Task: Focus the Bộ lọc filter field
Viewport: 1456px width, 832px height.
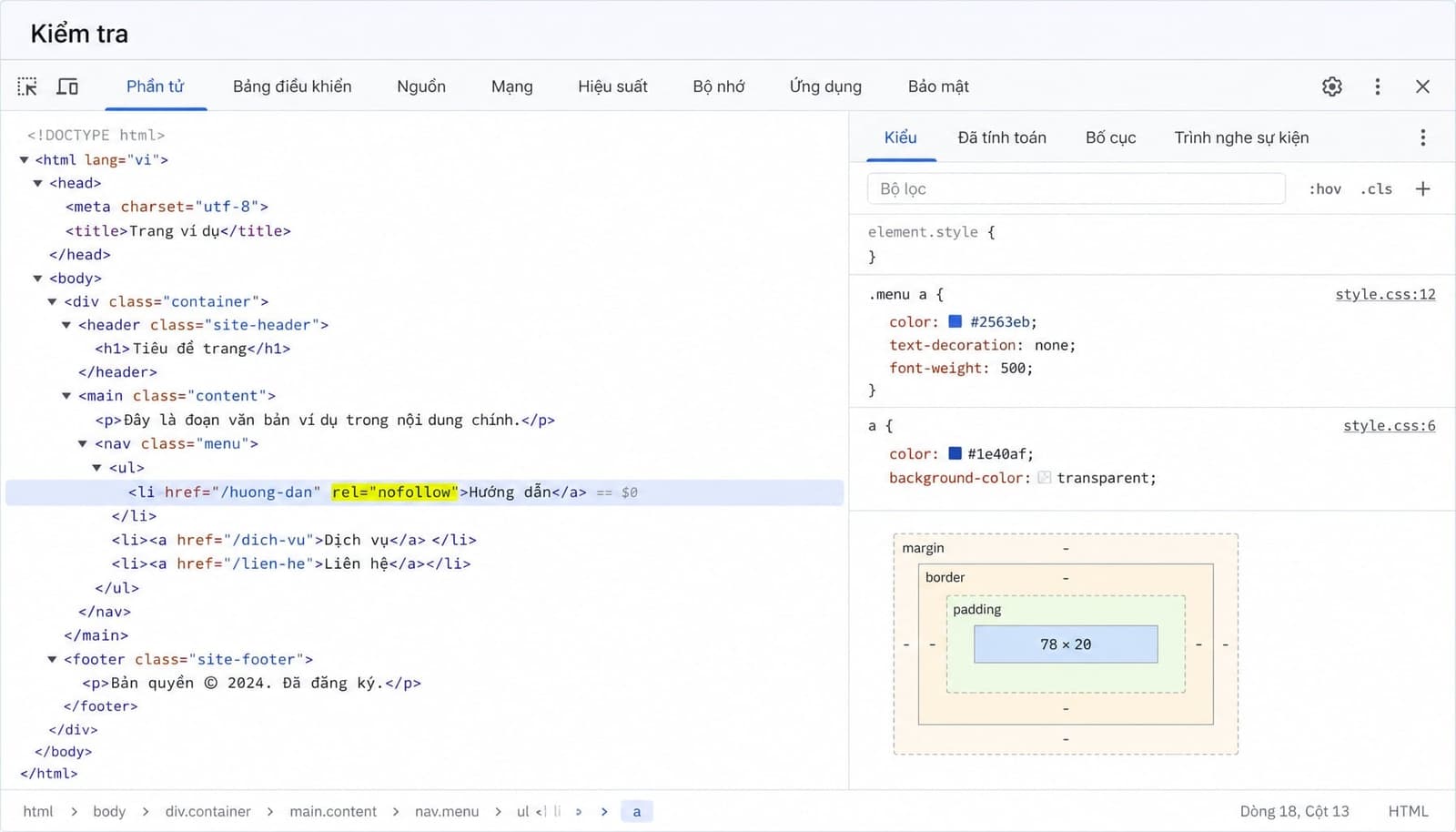Action: pyautogui.click(x=1076, y=188)
